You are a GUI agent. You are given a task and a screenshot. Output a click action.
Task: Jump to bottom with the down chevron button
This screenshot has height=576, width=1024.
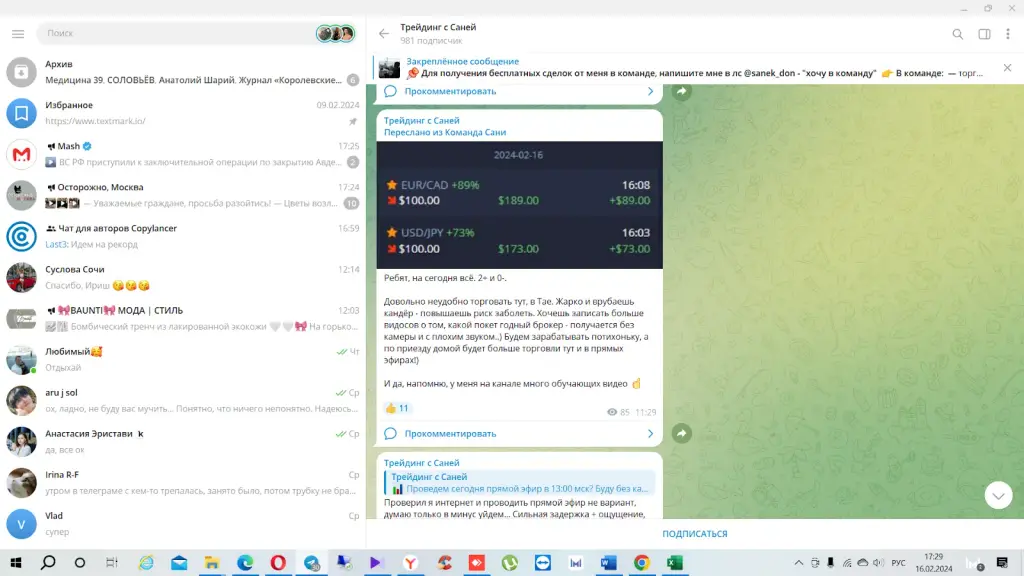pos(998,496)
